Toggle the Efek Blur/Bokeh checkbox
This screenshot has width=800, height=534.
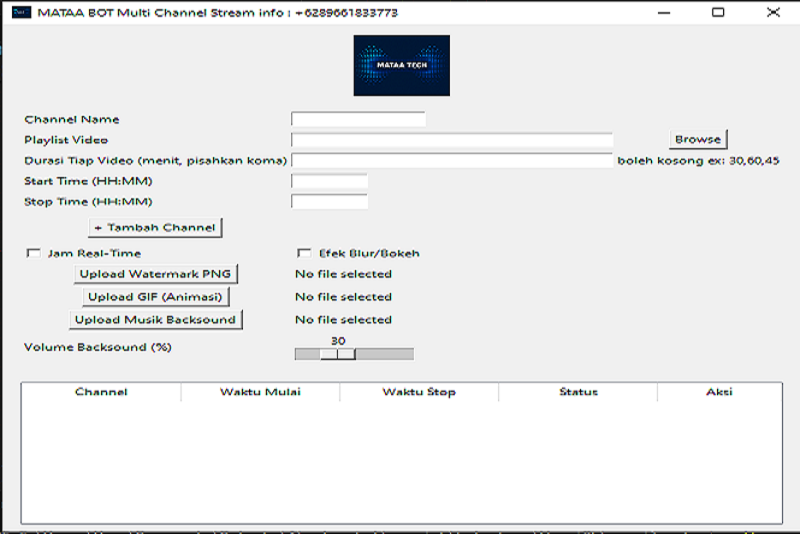pos(304,254)
